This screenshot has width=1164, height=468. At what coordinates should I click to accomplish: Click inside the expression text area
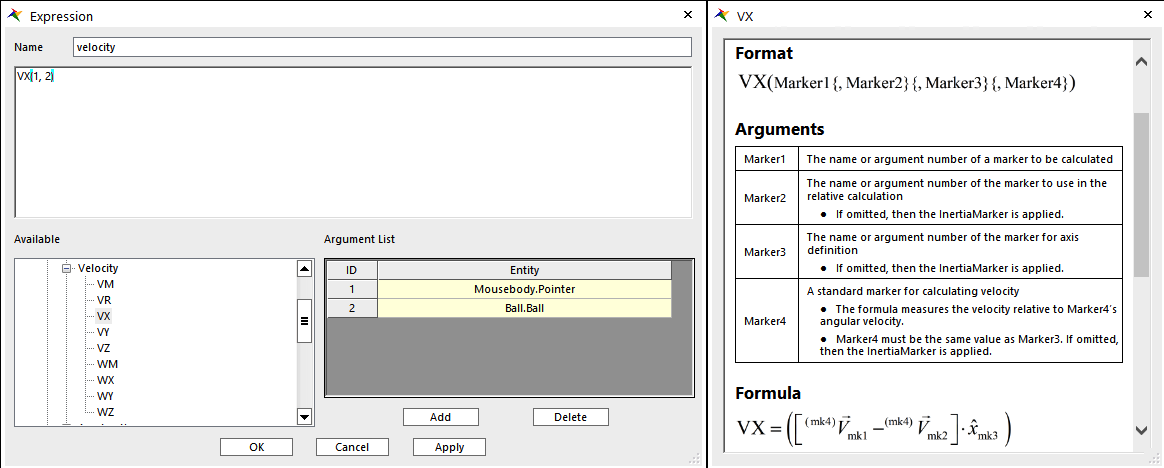(x=353, y=143)
